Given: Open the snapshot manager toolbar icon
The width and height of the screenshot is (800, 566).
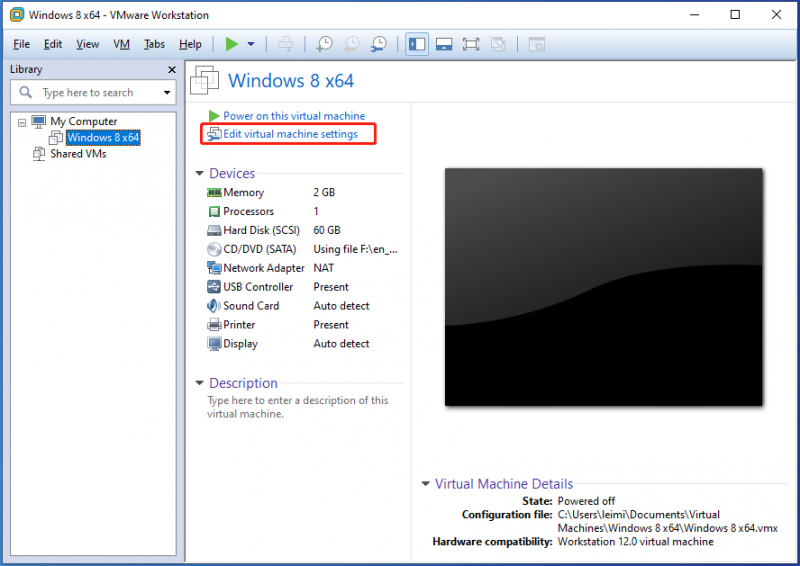Looking at the screenshot, I should tap(379, 44).
